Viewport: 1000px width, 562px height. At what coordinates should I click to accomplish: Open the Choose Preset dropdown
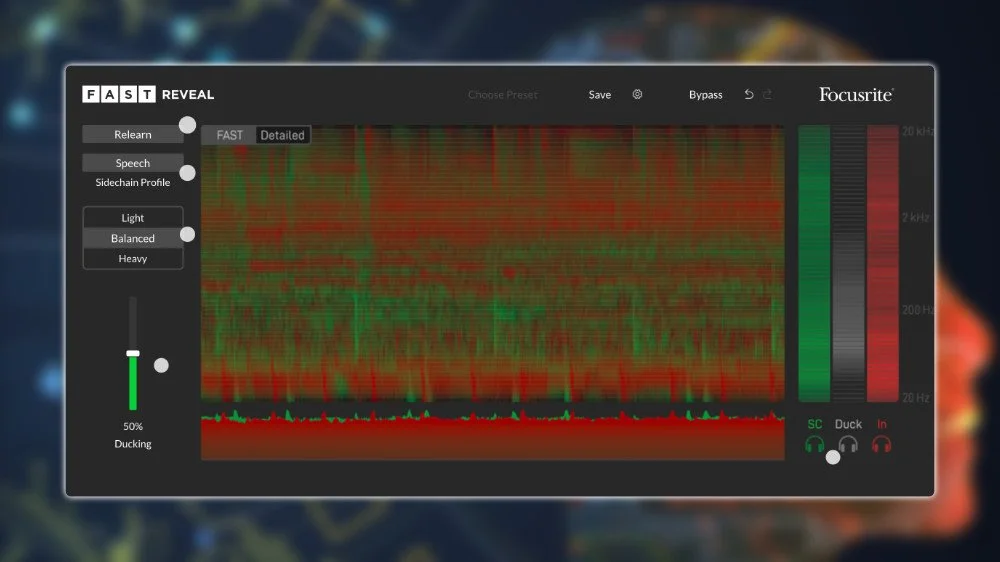coord(503,94)
